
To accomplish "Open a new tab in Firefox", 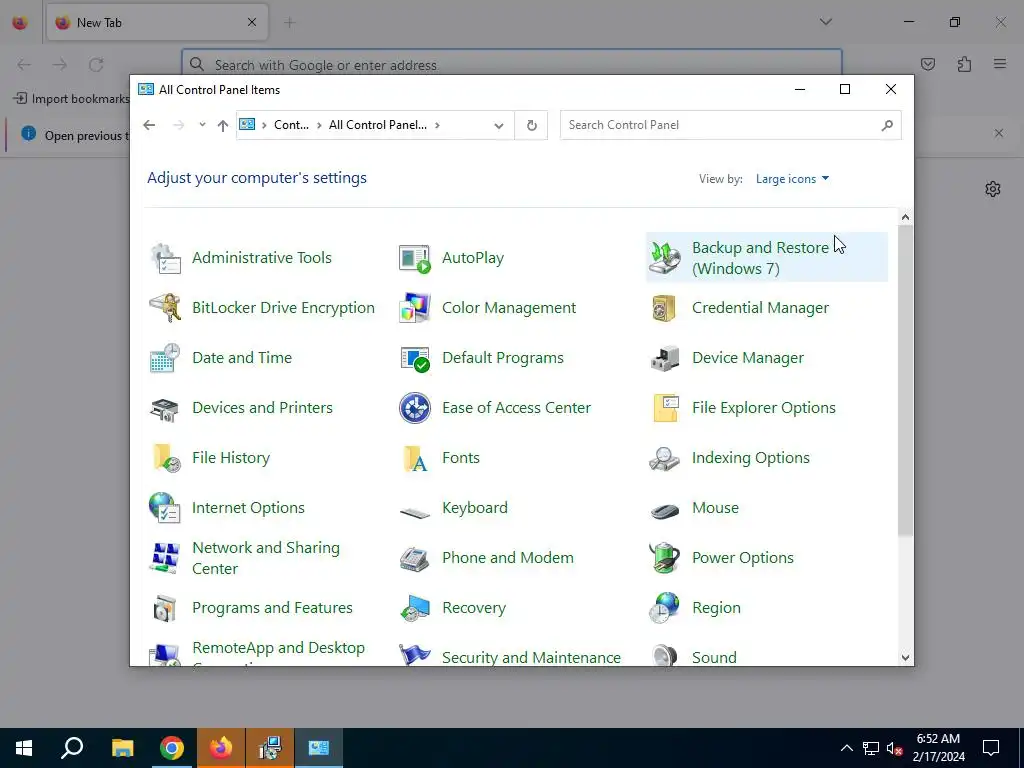I will pos(289,23).
